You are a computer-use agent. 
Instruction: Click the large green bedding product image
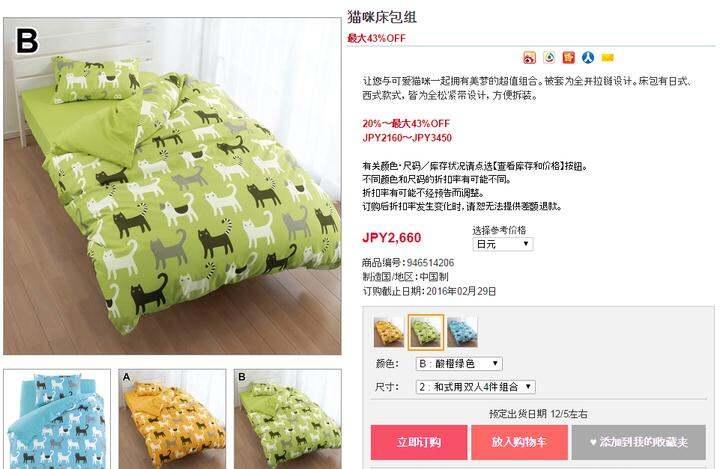[x=172, y=186]
